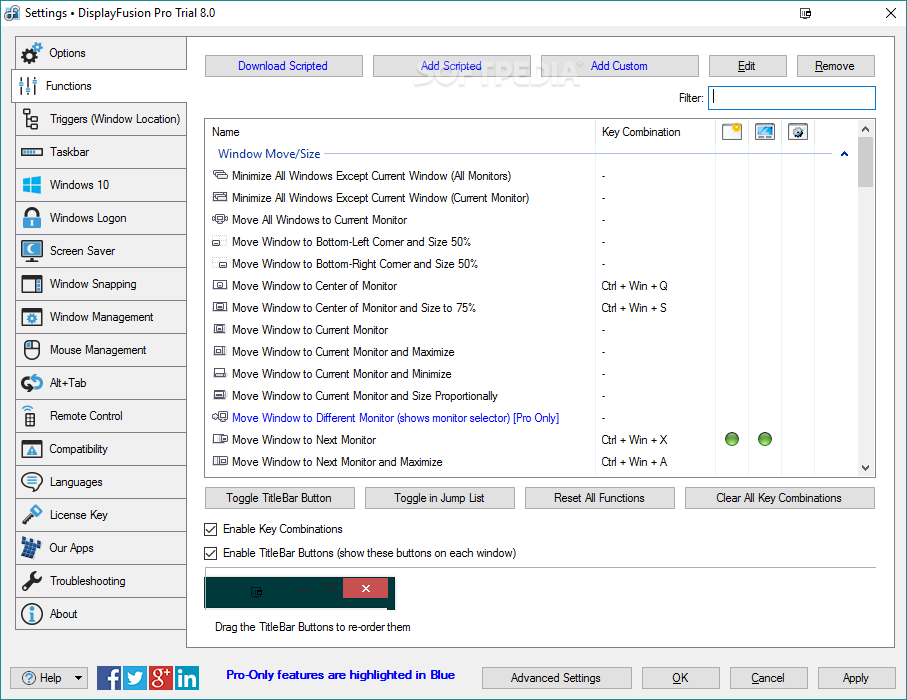The width and height of the screenshot is (907, 700).
Task: Click Toggle in Jump List button
Action: [x=440, y=498]
